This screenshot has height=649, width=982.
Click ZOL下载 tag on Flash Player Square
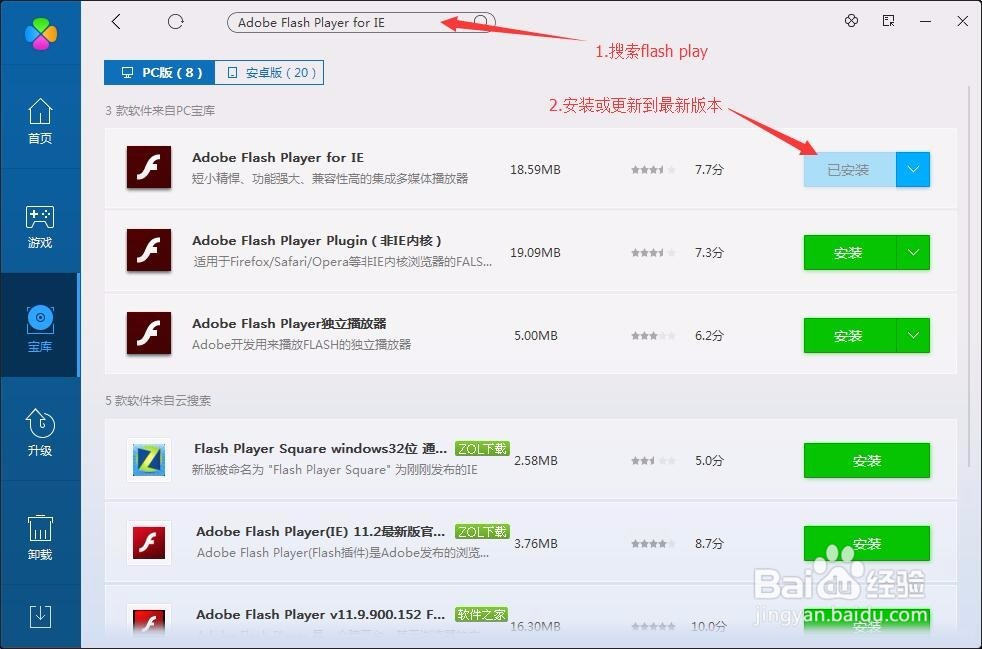482,449
